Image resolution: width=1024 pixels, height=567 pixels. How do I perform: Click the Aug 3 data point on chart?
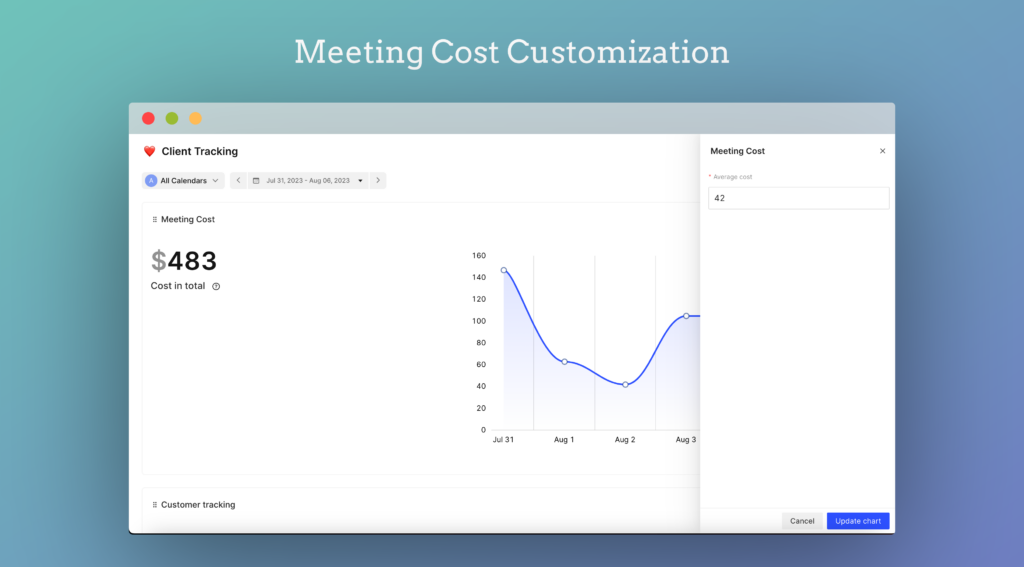tap(686, 316)
